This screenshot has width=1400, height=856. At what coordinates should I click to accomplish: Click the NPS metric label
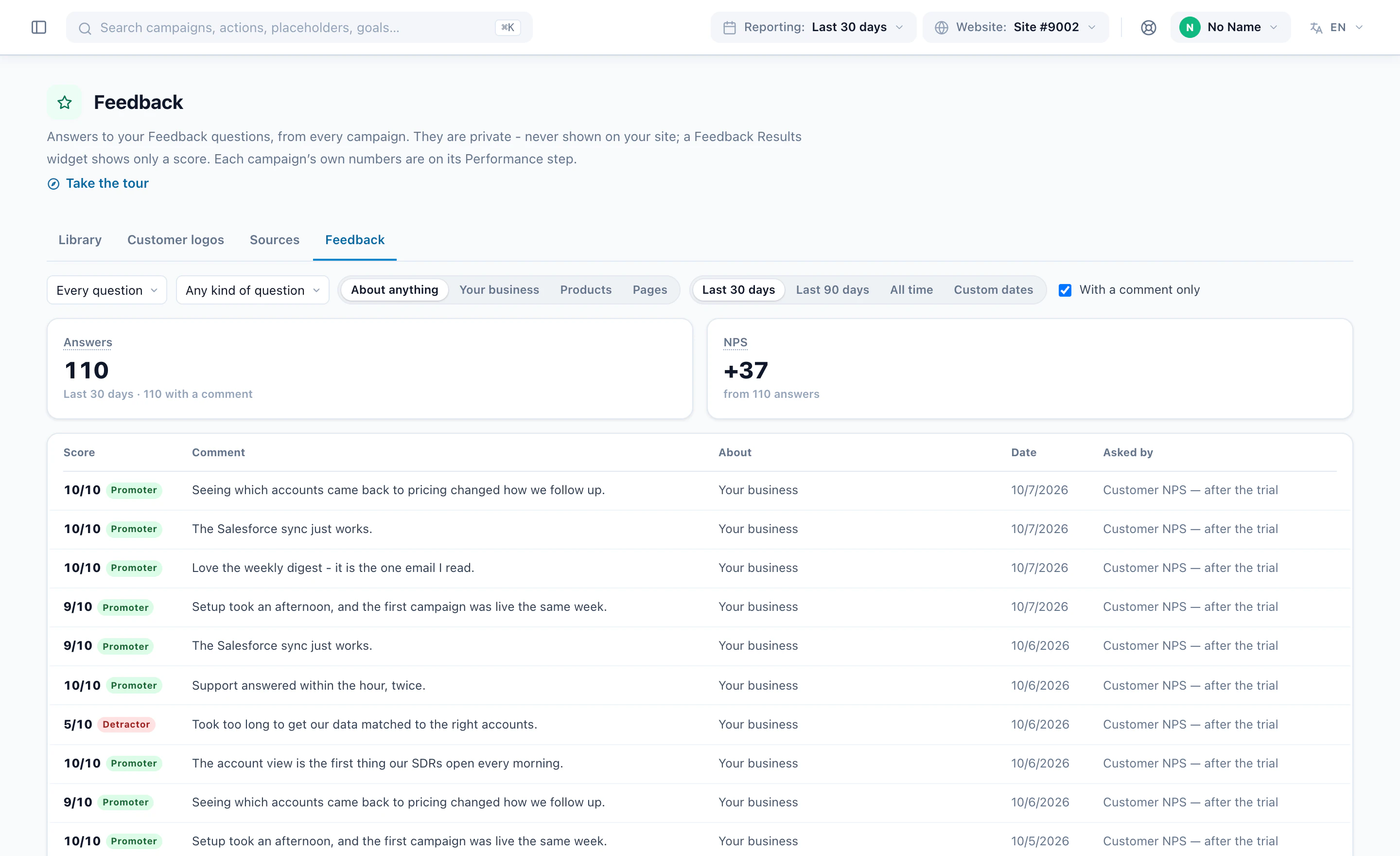(735, 343)
